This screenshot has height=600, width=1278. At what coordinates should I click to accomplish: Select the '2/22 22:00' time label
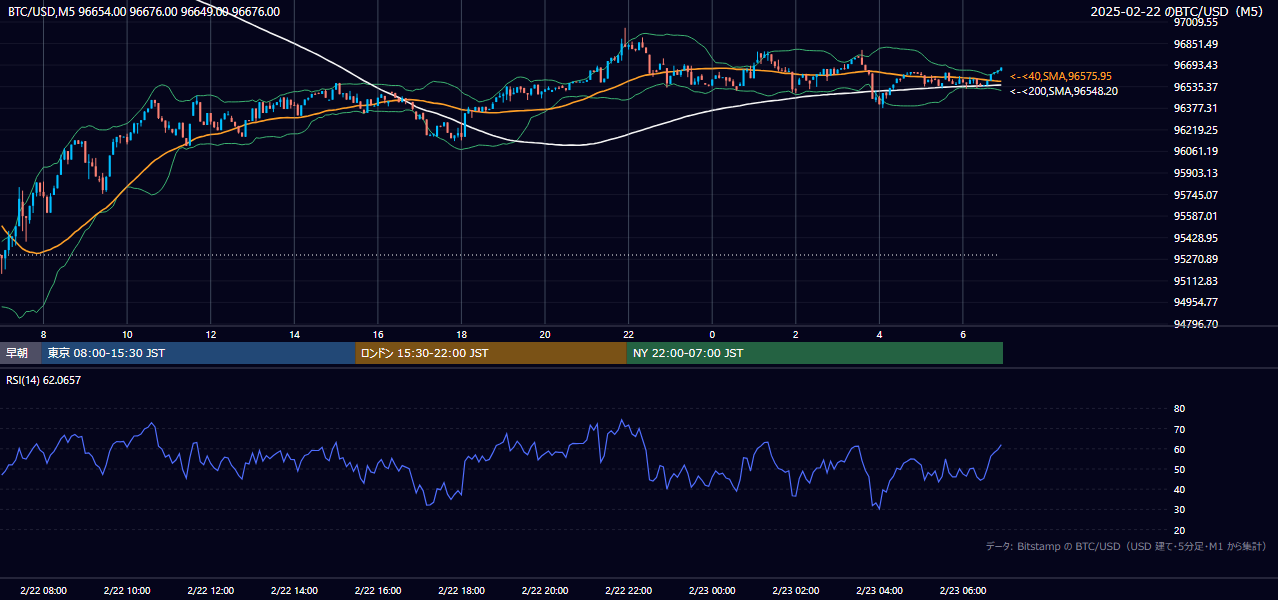click(628, 591)
